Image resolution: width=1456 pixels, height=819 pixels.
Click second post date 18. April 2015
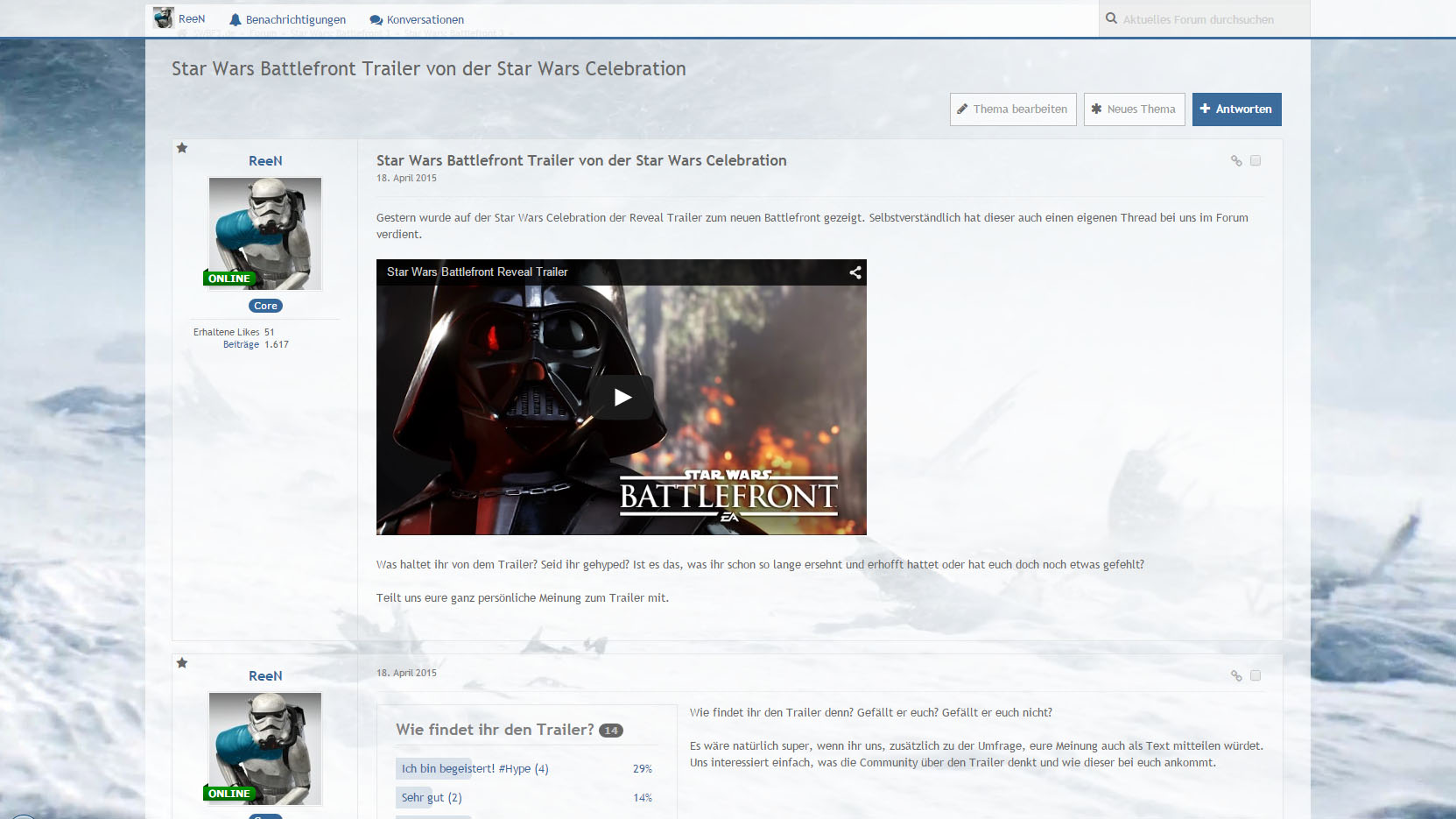[x=406, y=673]
